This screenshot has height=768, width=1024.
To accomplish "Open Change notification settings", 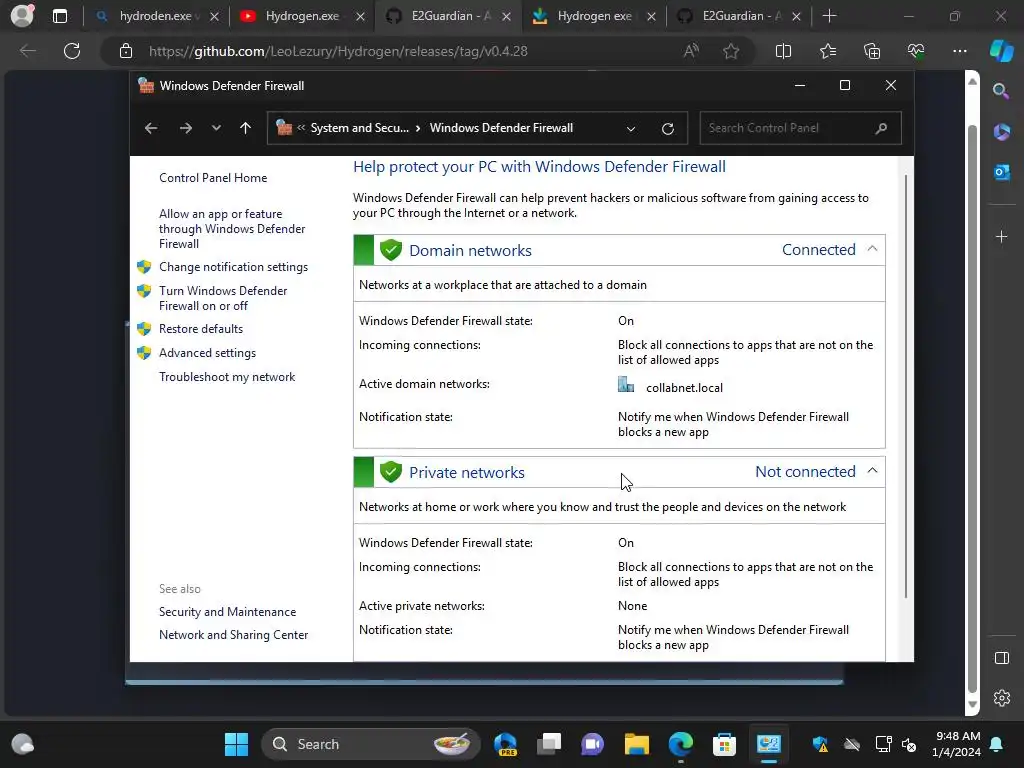I will (233, 266).
